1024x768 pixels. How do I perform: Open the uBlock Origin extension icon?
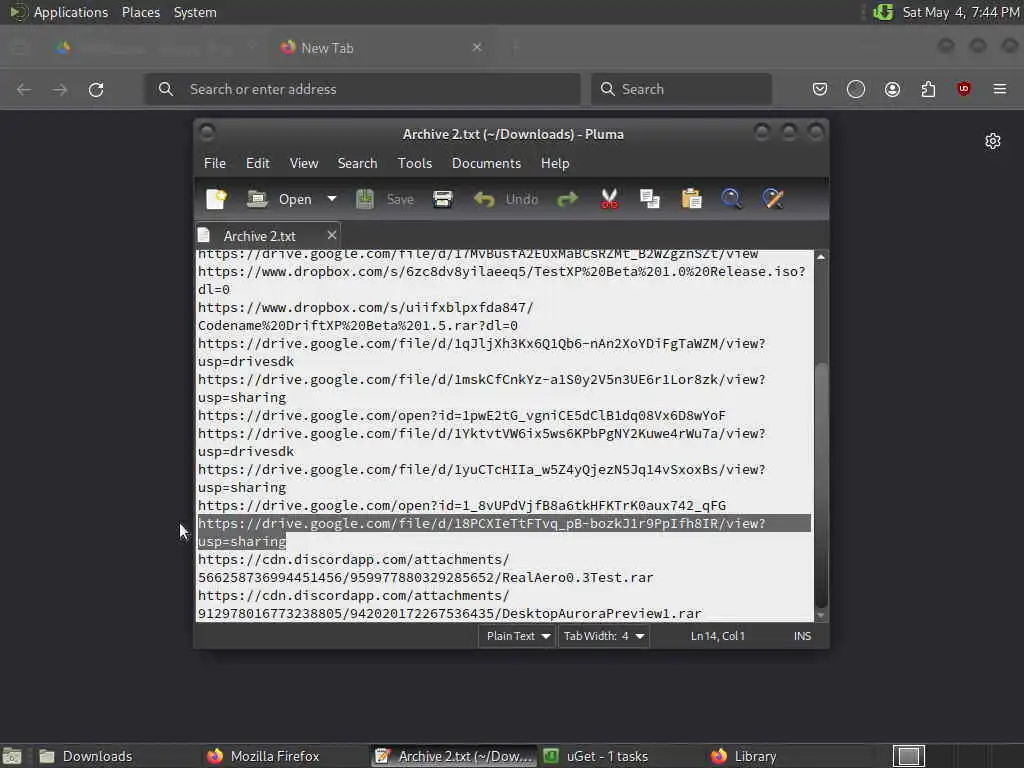click(964, 89)
